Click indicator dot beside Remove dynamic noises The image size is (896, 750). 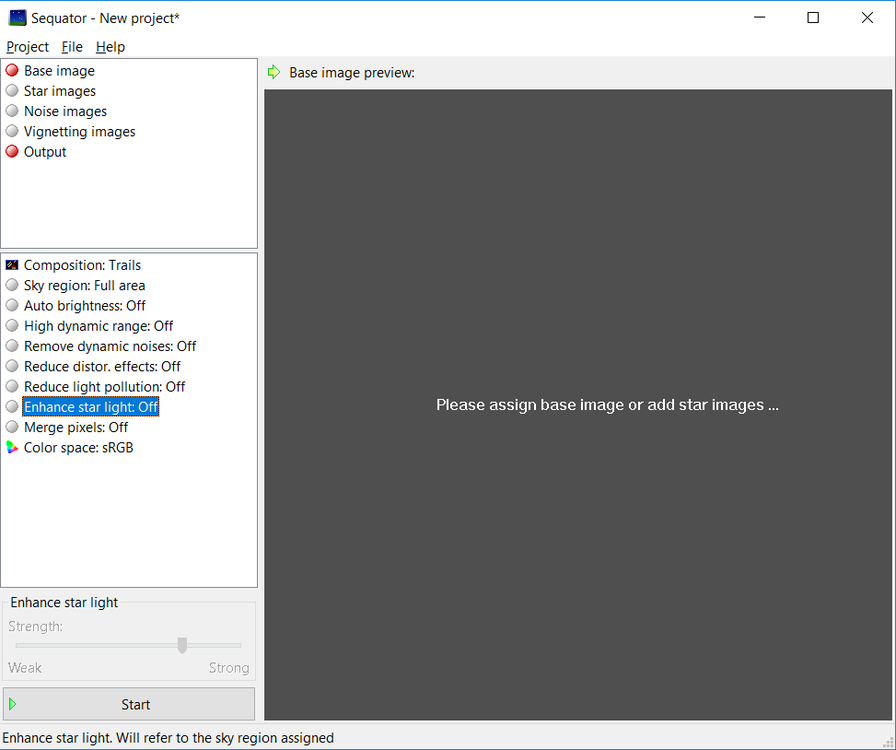(x=12, y=346)
